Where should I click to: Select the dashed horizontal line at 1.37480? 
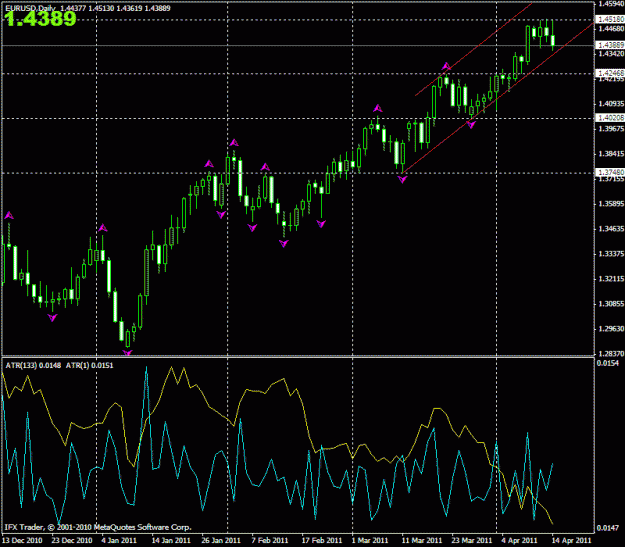(298, 173)
